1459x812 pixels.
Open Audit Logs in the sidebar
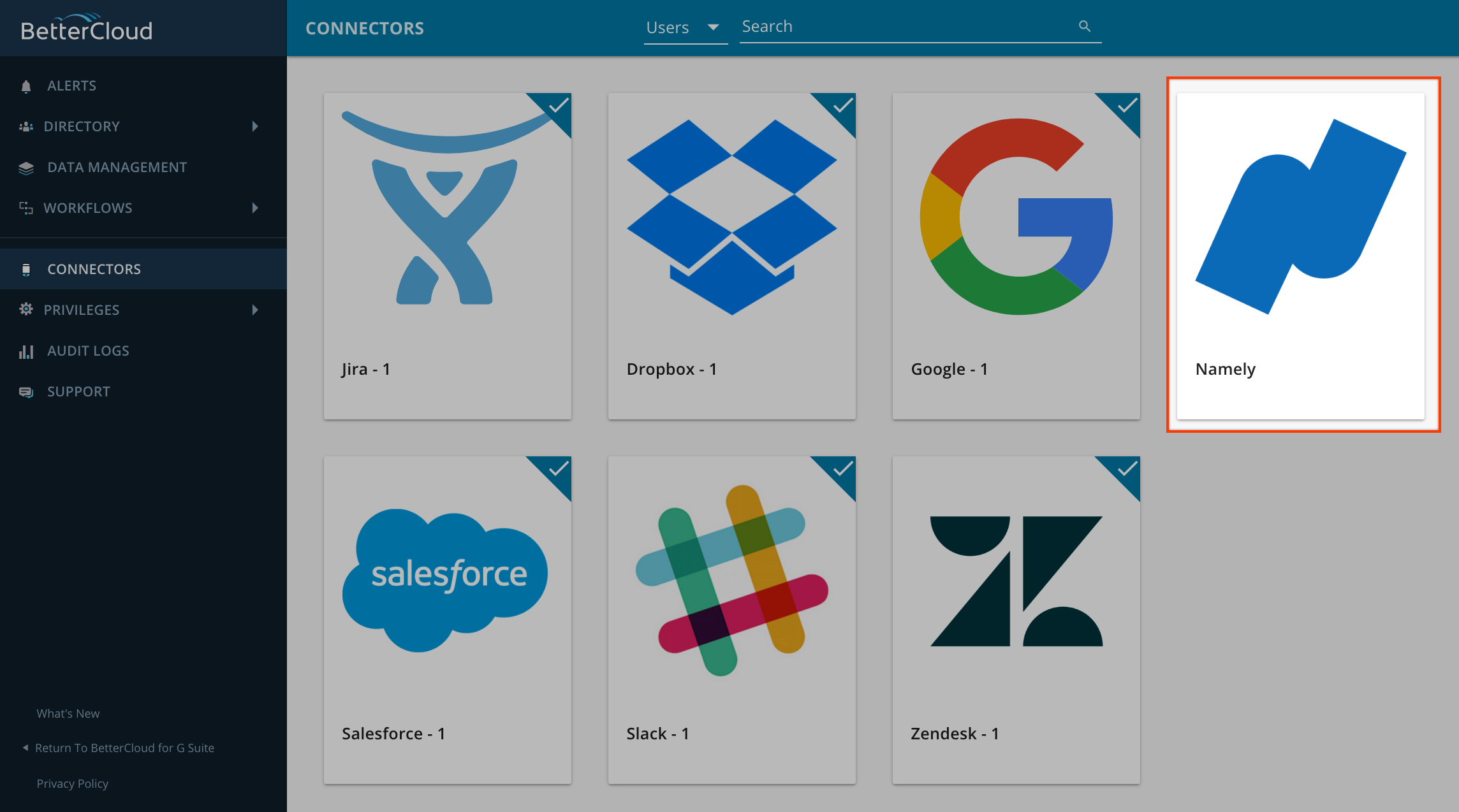coord(143,351)
